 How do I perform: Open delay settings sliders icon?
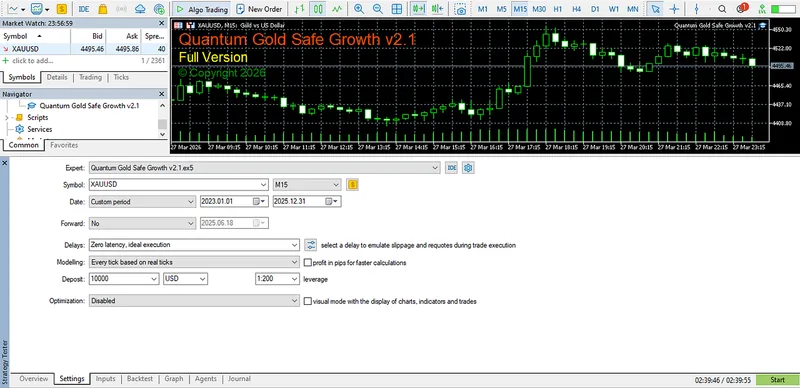311,245
